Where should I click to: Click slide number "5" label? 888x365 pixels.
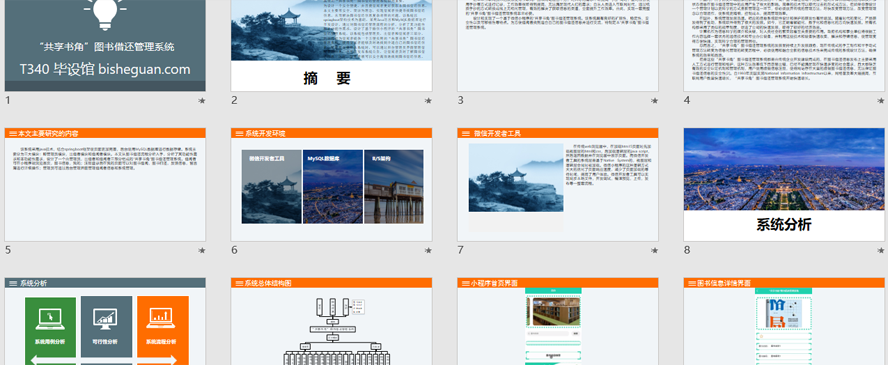click(7, 250)
